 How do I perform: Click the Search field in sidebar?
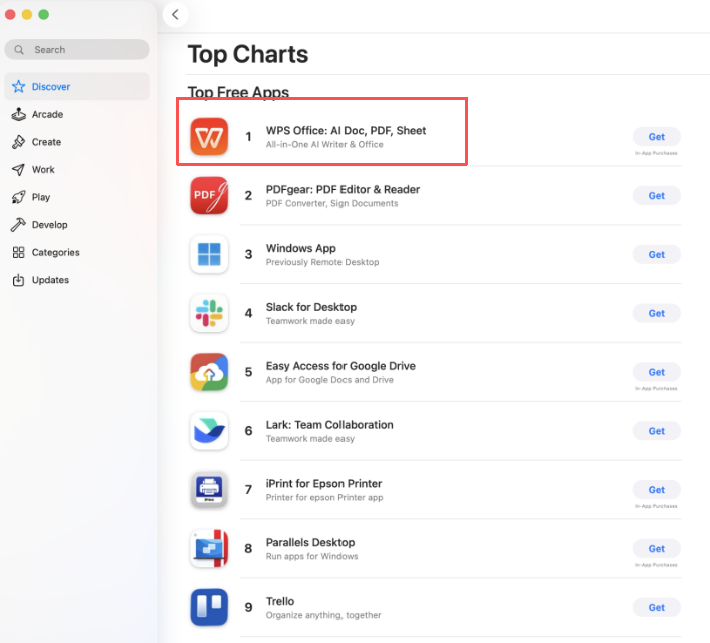coord(77,49)
